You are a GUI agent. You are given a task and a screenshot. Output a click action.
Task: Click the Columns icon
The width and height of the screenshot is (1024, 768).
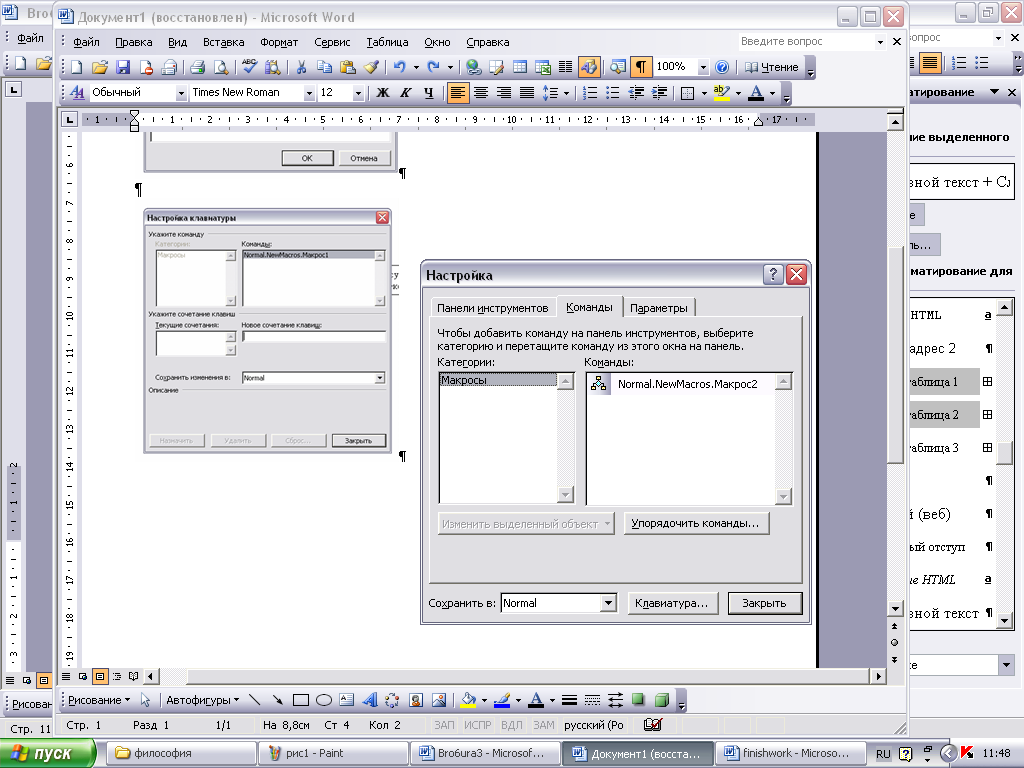tap(566, 67)
